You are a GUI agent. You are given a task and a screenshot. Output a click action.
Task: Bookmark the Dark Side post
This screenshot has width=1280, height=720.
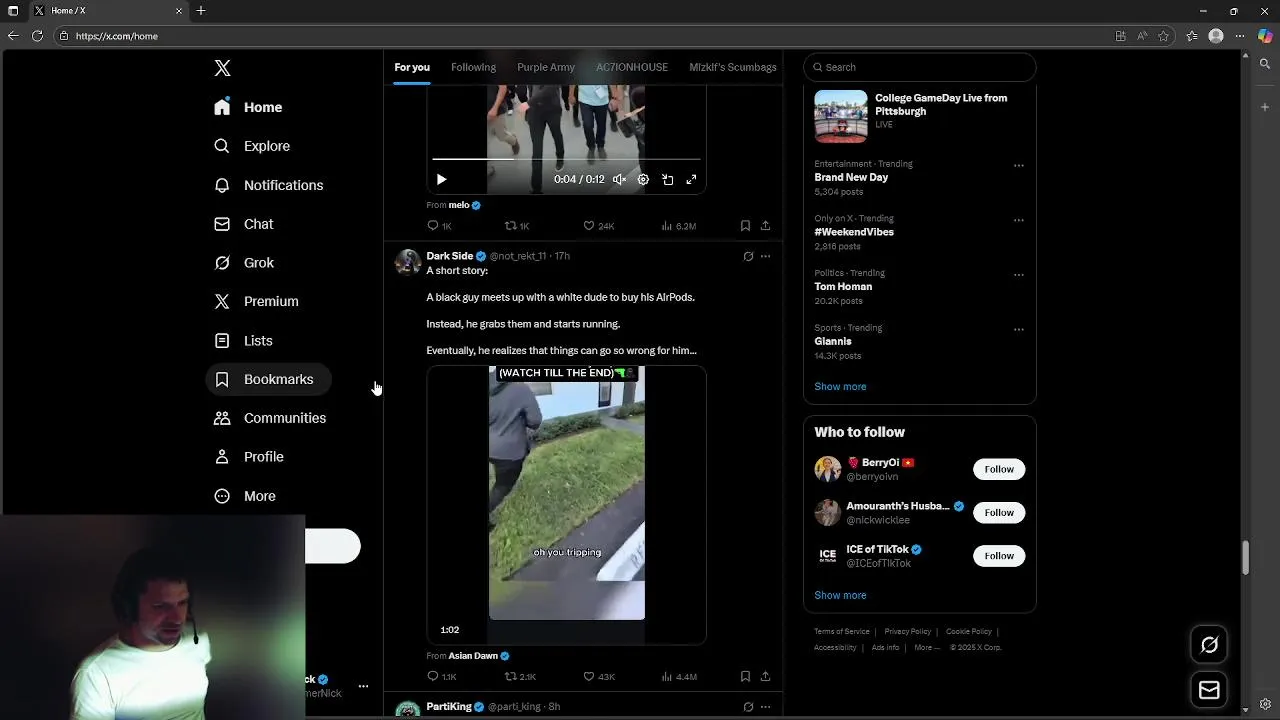[745, 677]
